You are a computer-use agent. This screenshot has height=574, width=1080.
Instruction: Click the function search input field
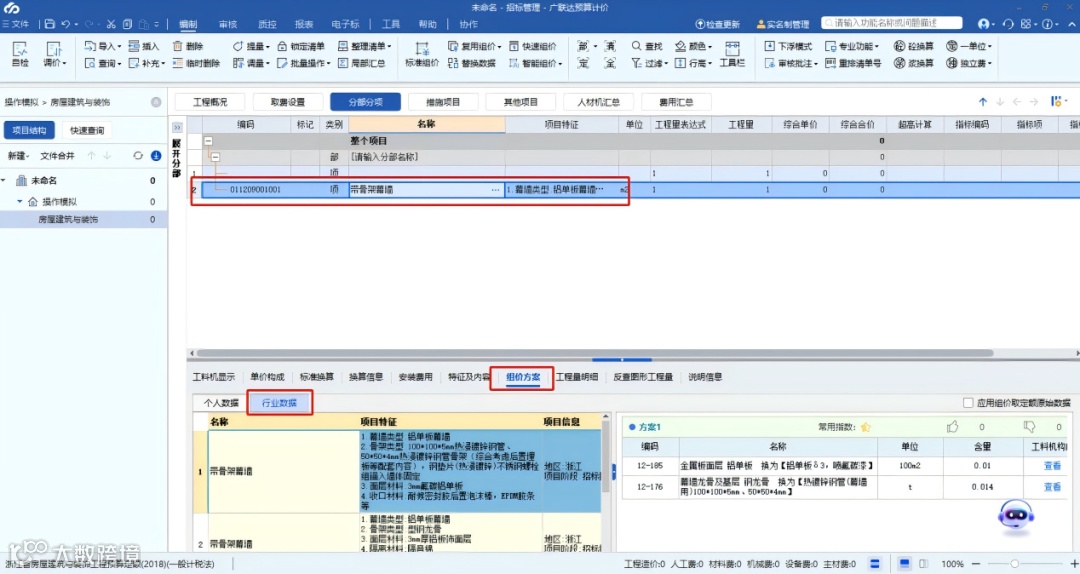[891, 23]
